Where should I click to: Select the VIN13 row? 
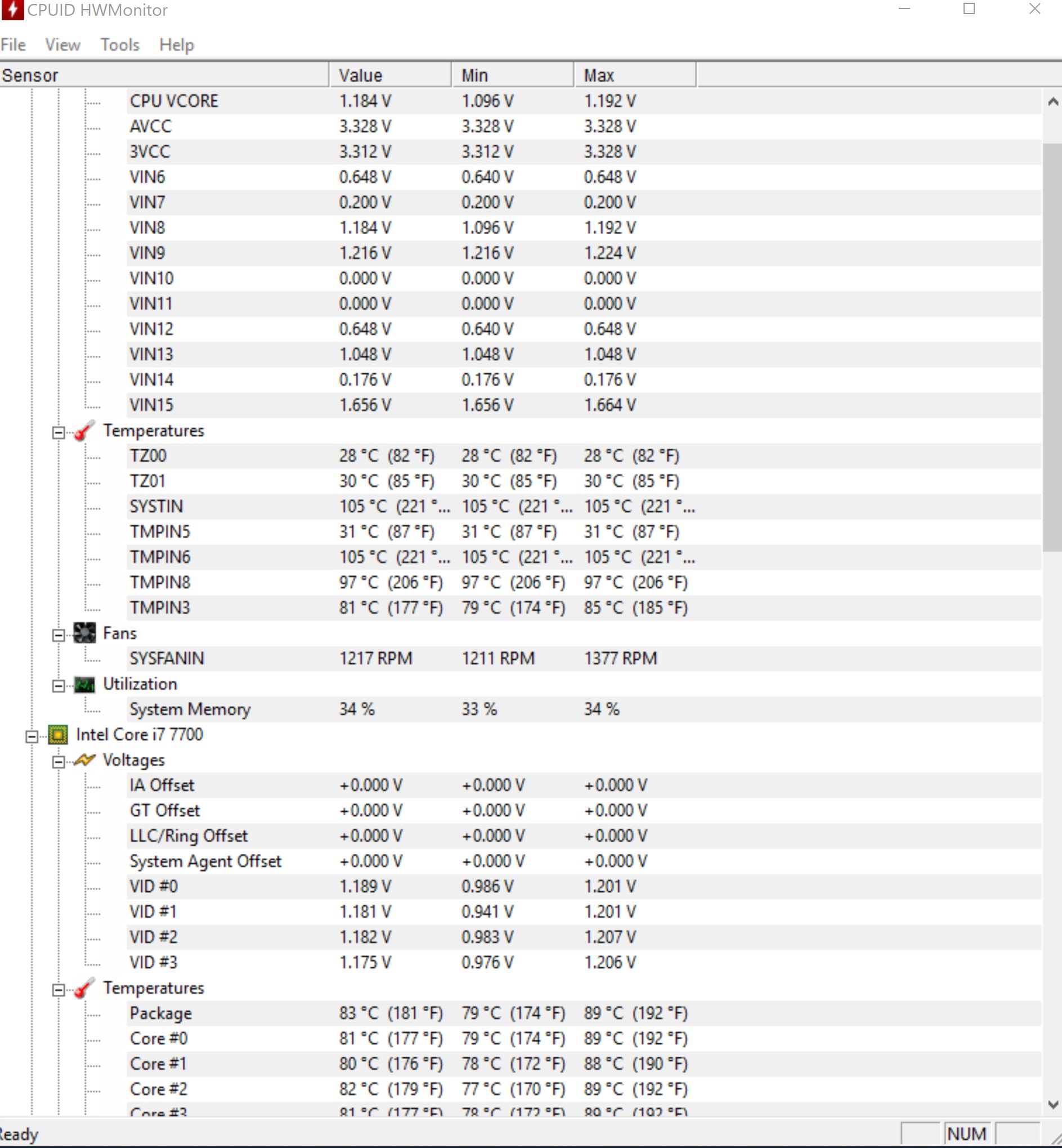(x=584, y=354)
